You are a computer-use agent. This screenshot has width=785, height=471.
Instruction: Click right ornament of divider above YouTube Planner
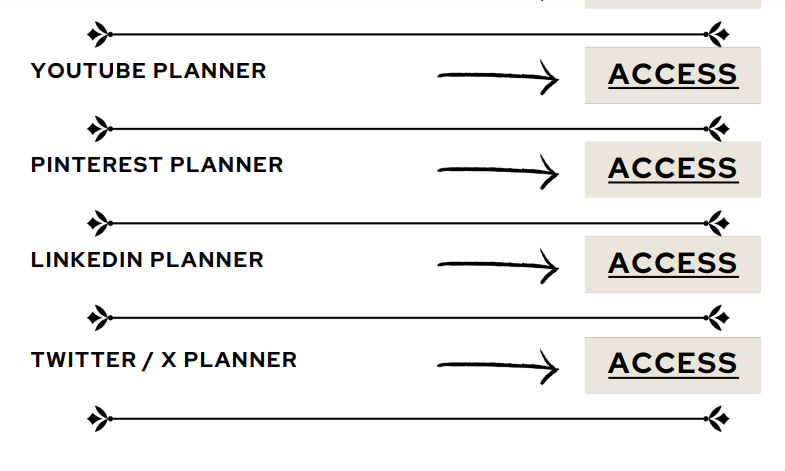click(716, 35)
